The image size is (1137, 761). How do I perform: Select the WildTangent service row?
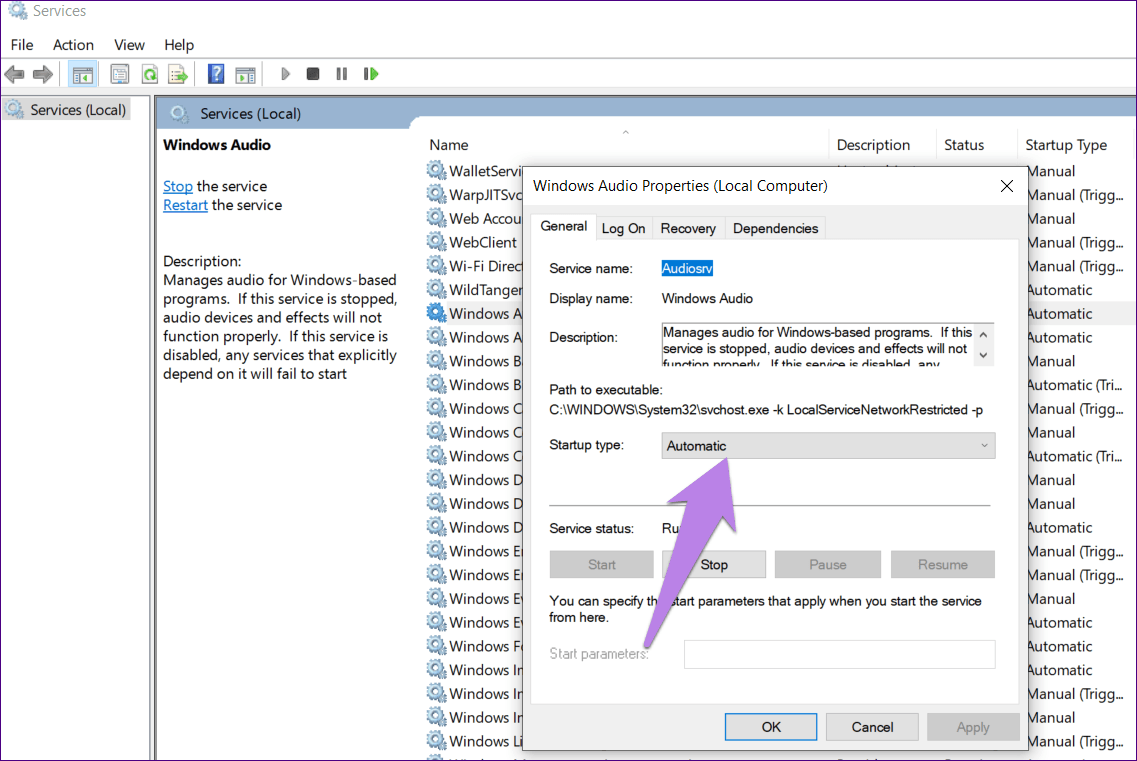[485, 290]
